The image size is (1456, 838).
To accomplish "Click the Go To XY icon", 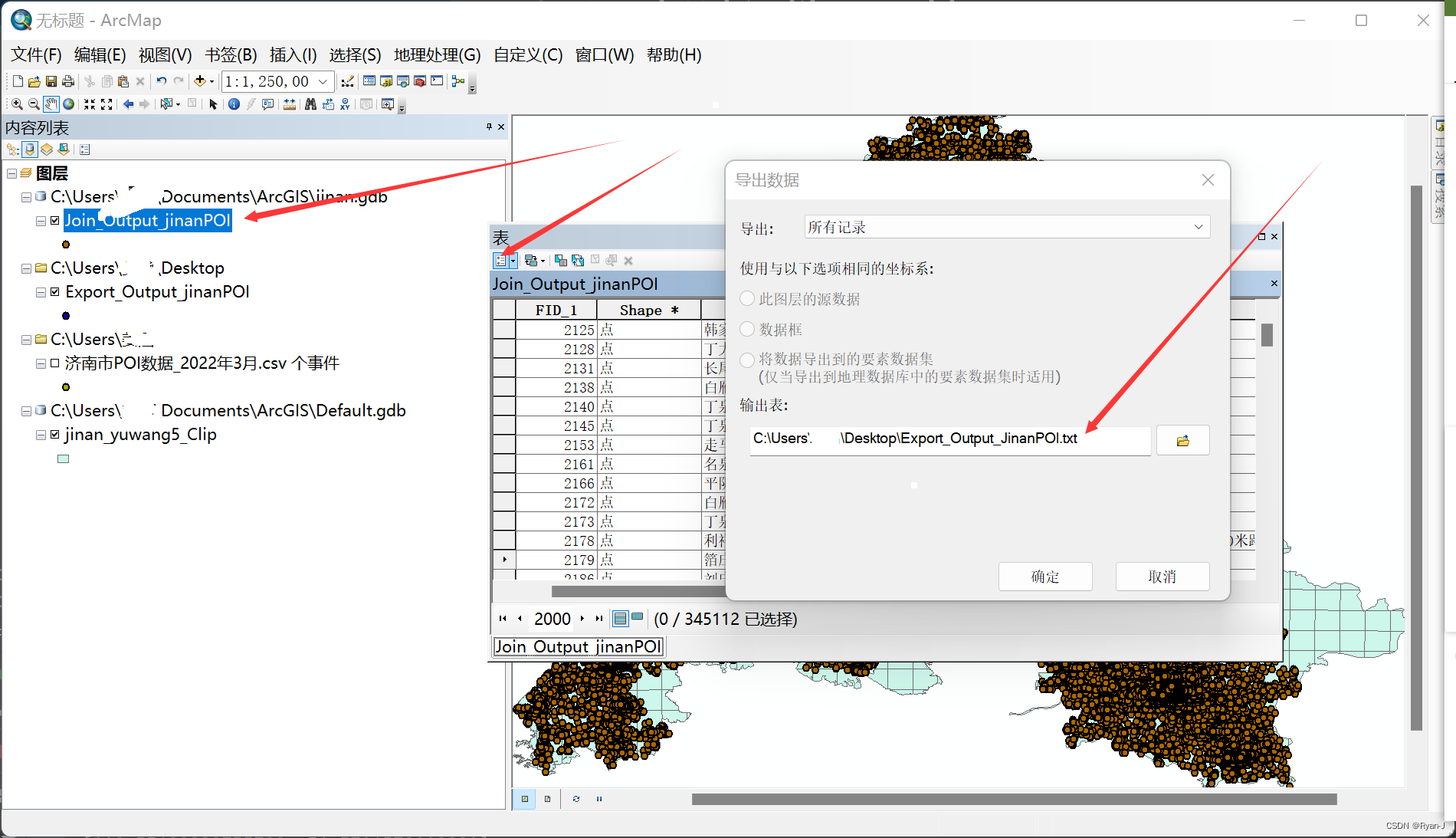I will (345, 104).
